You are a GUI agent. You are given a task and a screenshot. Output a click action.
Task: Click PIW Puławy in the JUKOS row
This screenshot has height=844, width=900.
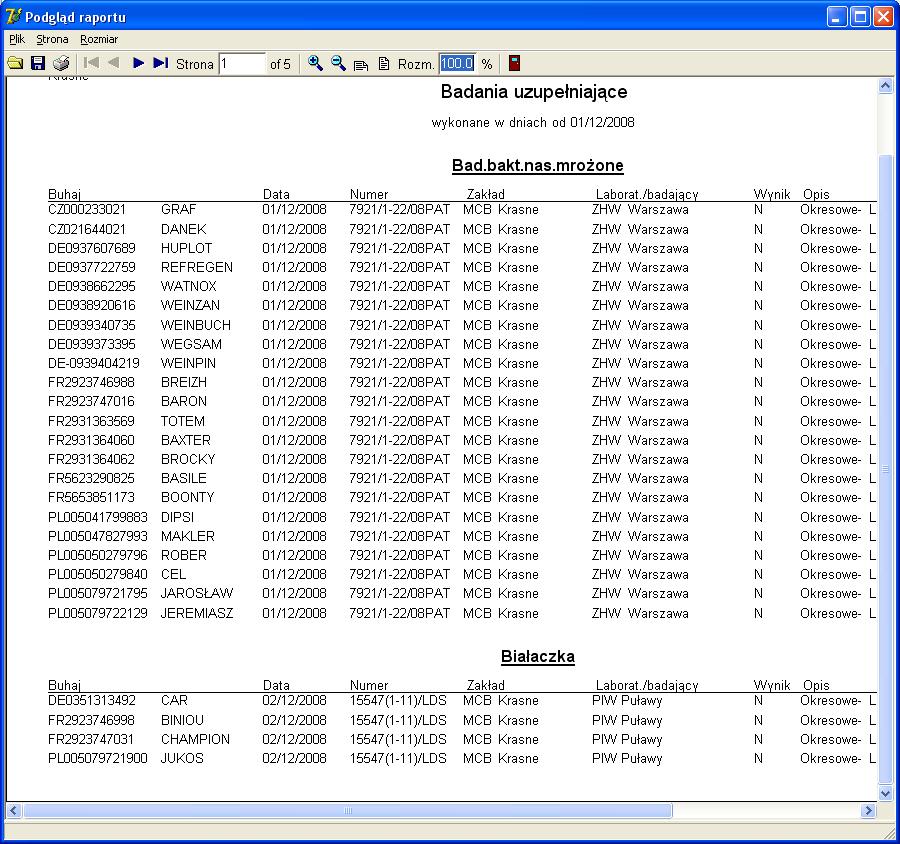pos(627,758)
